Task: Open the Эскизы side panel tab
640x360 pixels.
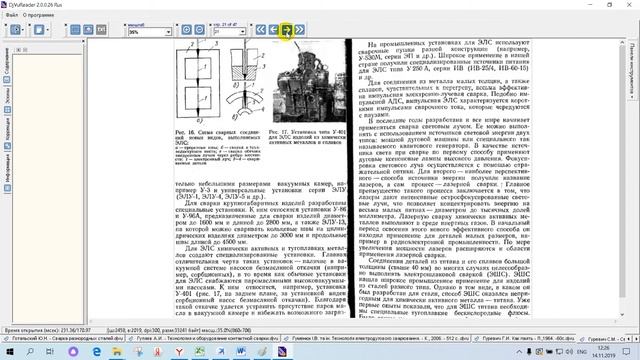Action: point(7,100)
